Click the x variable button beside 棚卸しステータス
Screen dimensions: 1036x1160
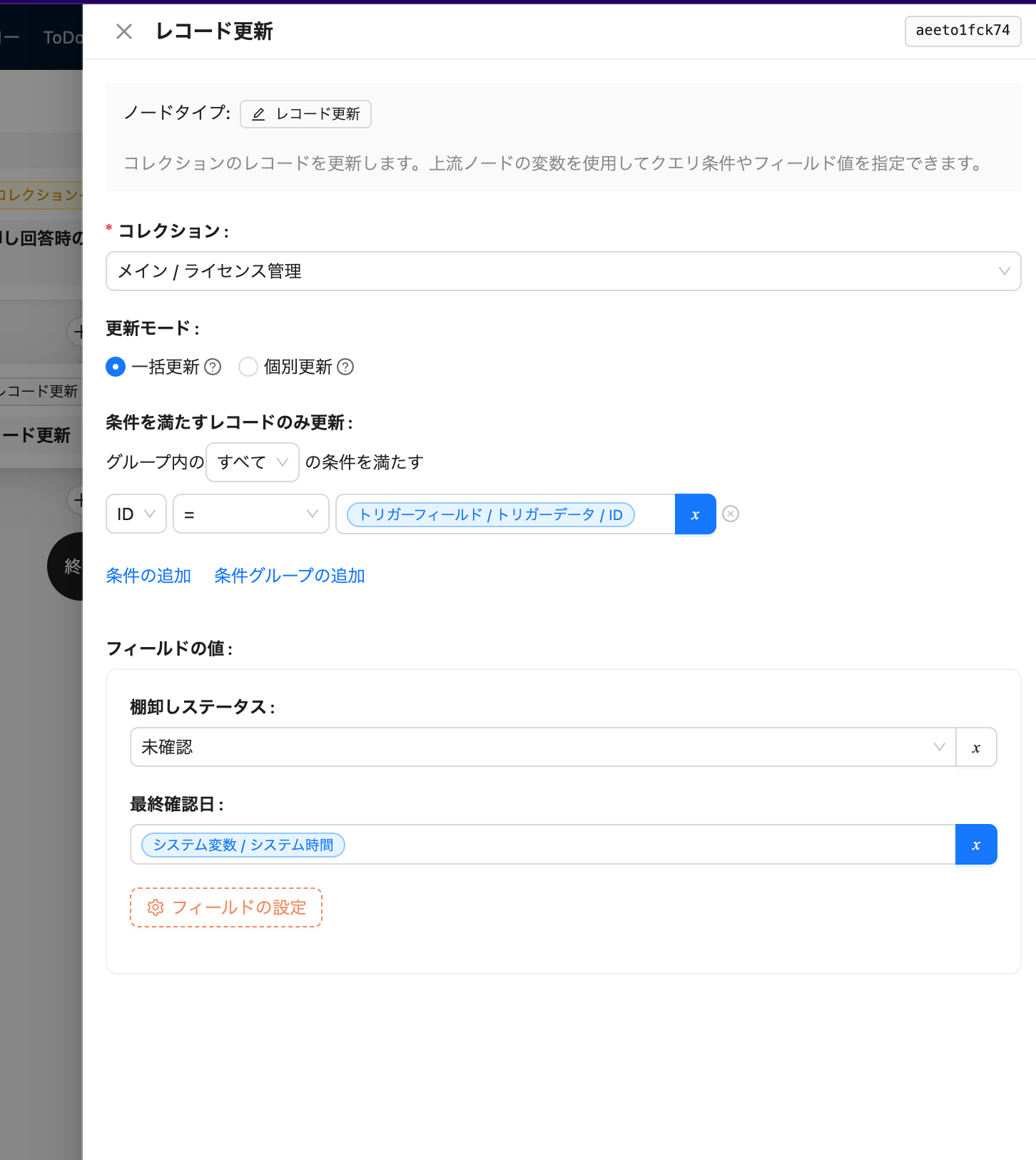tap(976, 747)
